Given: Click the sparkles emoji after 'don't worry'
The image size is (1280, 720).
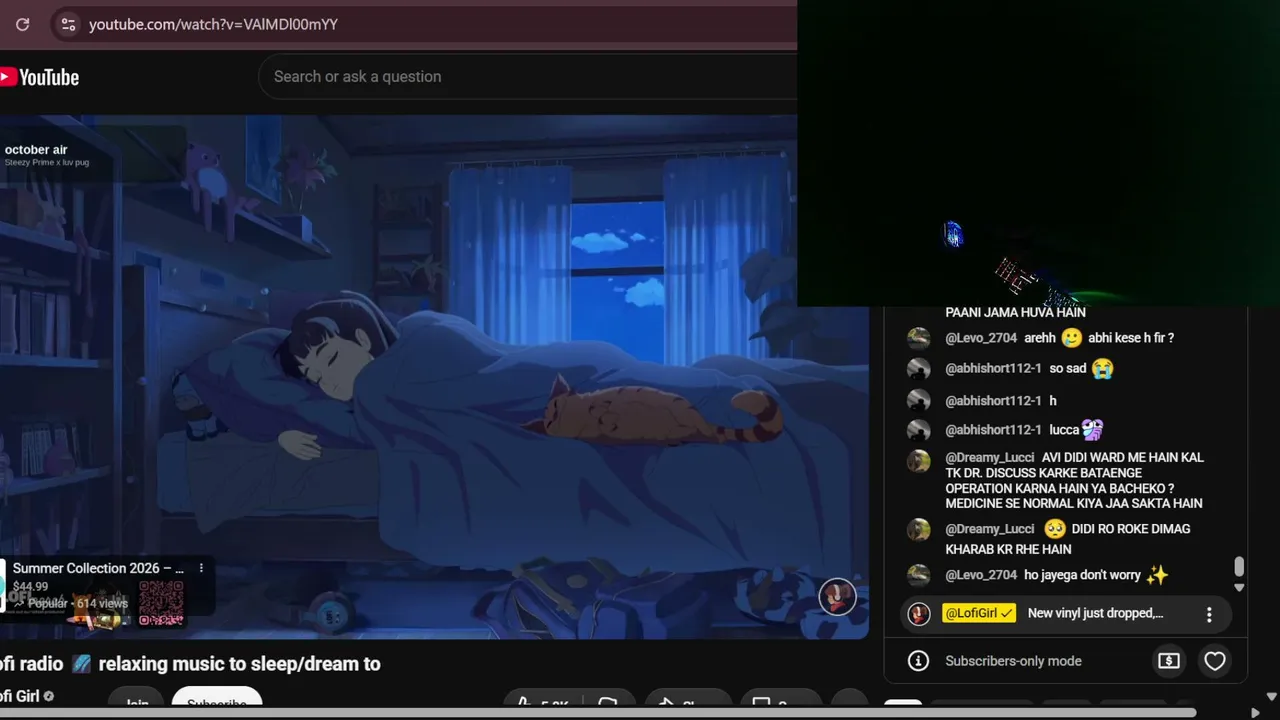Looking at the screenshot, I should pyautogui.click(x=1157, y=575).
